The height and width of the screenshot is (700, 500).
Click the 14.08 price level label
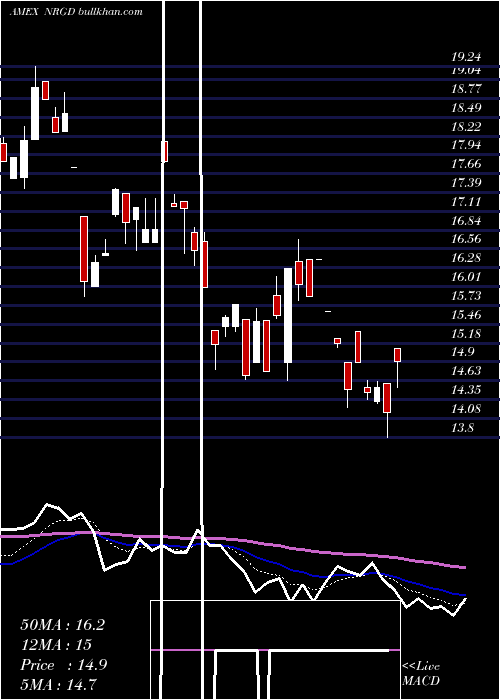click(x=466, y=408)
